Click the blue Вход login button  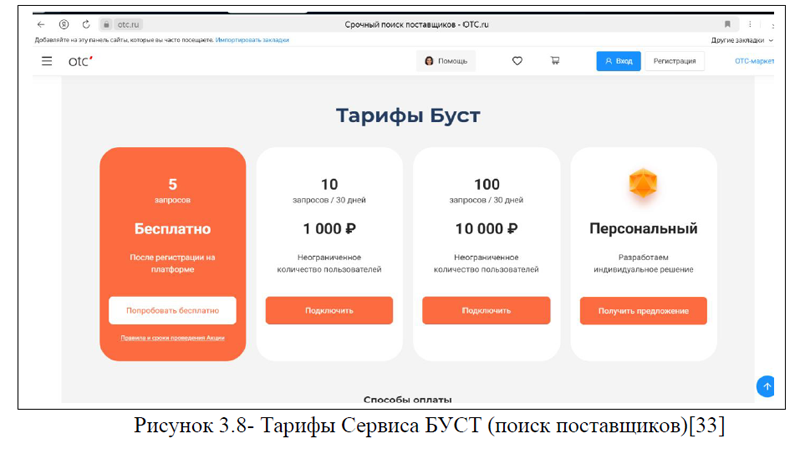618,61
